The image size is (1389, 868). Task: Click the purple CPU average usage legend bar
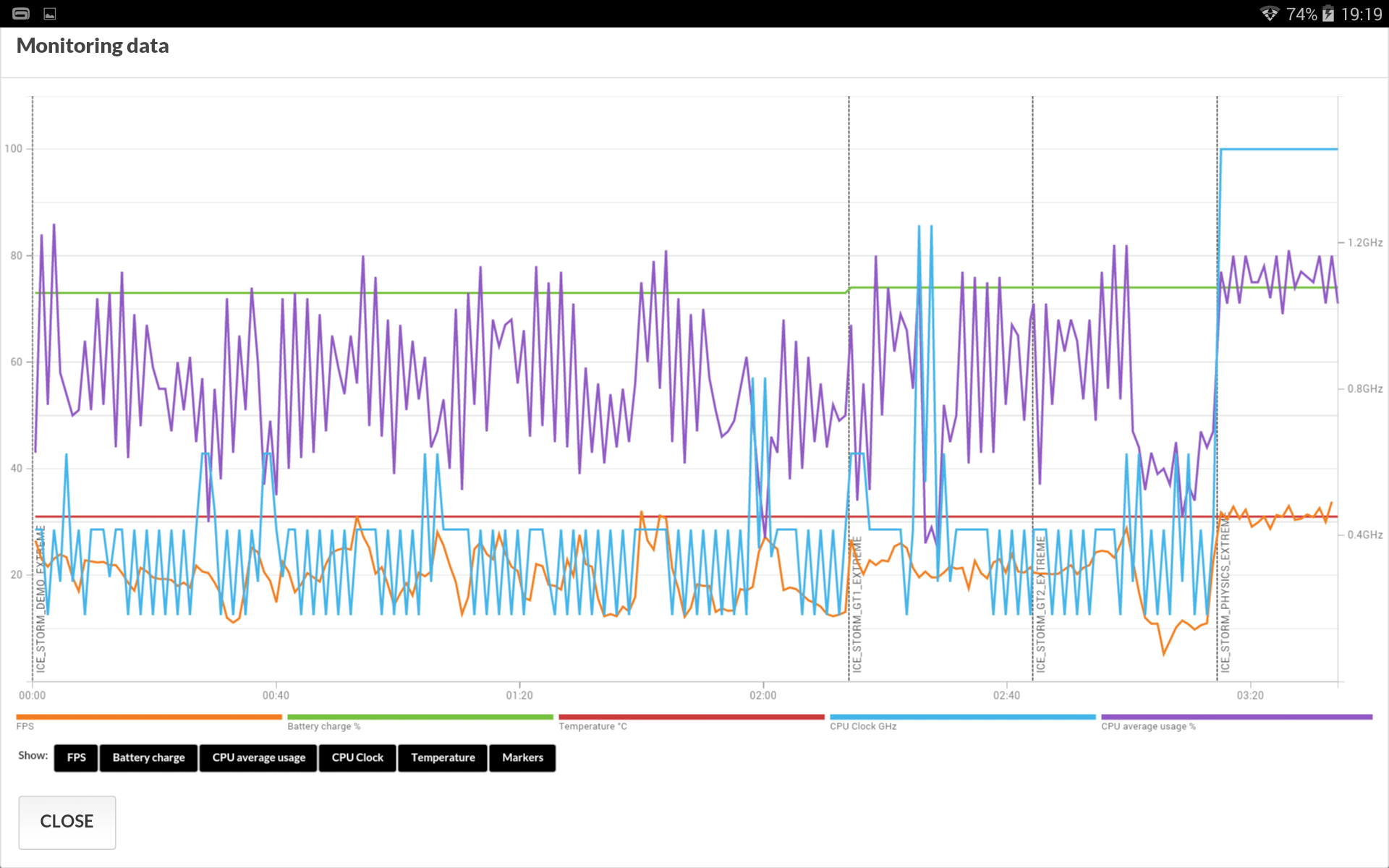(1236, 717)
